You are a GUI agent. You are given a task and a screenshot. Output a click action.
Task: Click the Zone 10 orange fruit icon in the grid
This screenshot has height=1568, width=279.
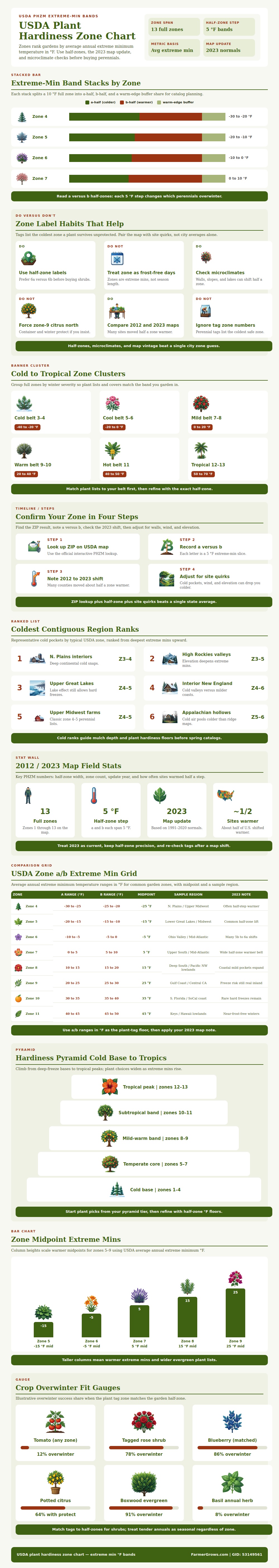(x=18, y=998)
